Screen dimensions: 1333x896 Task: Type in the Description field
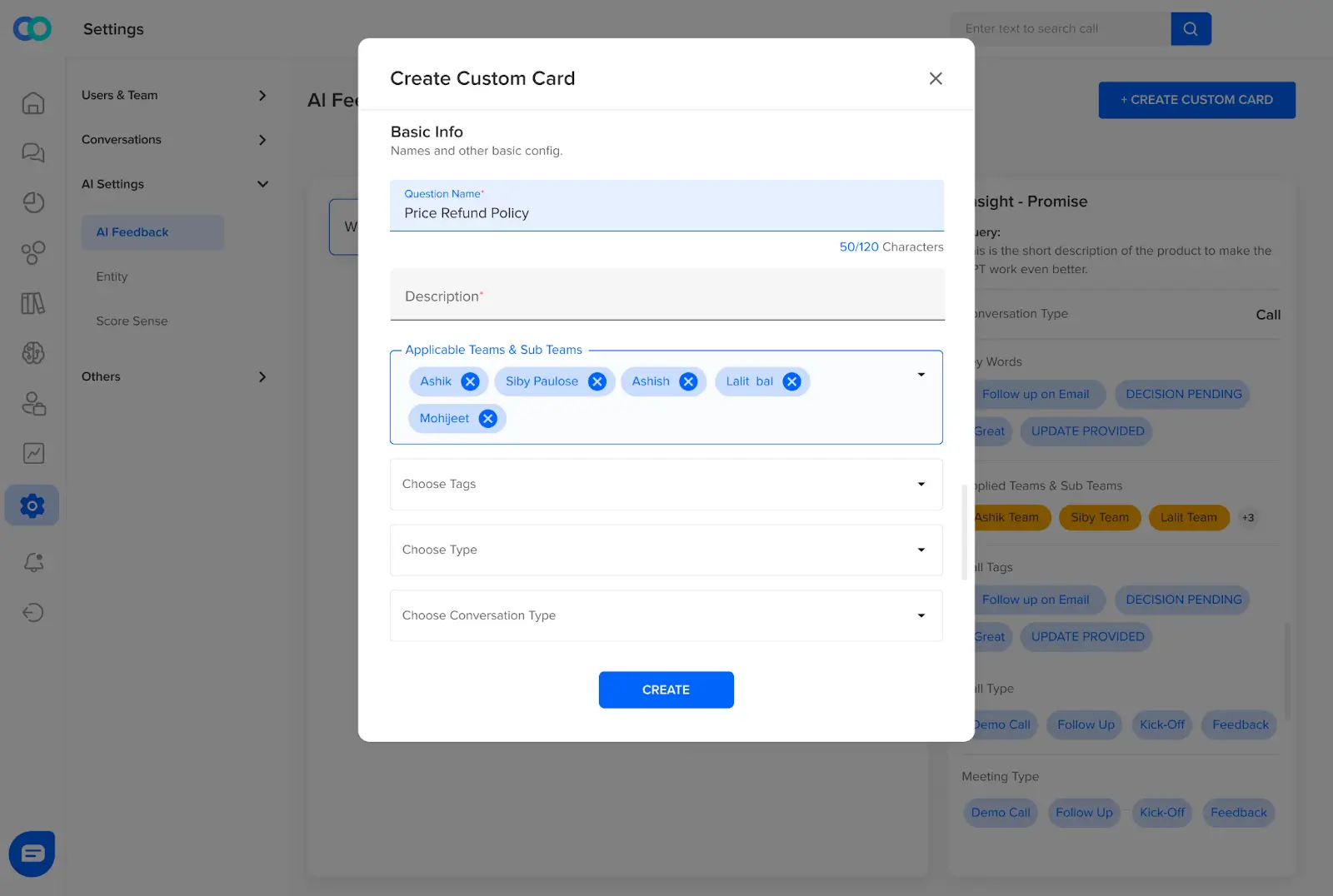(x=666, y=296)
